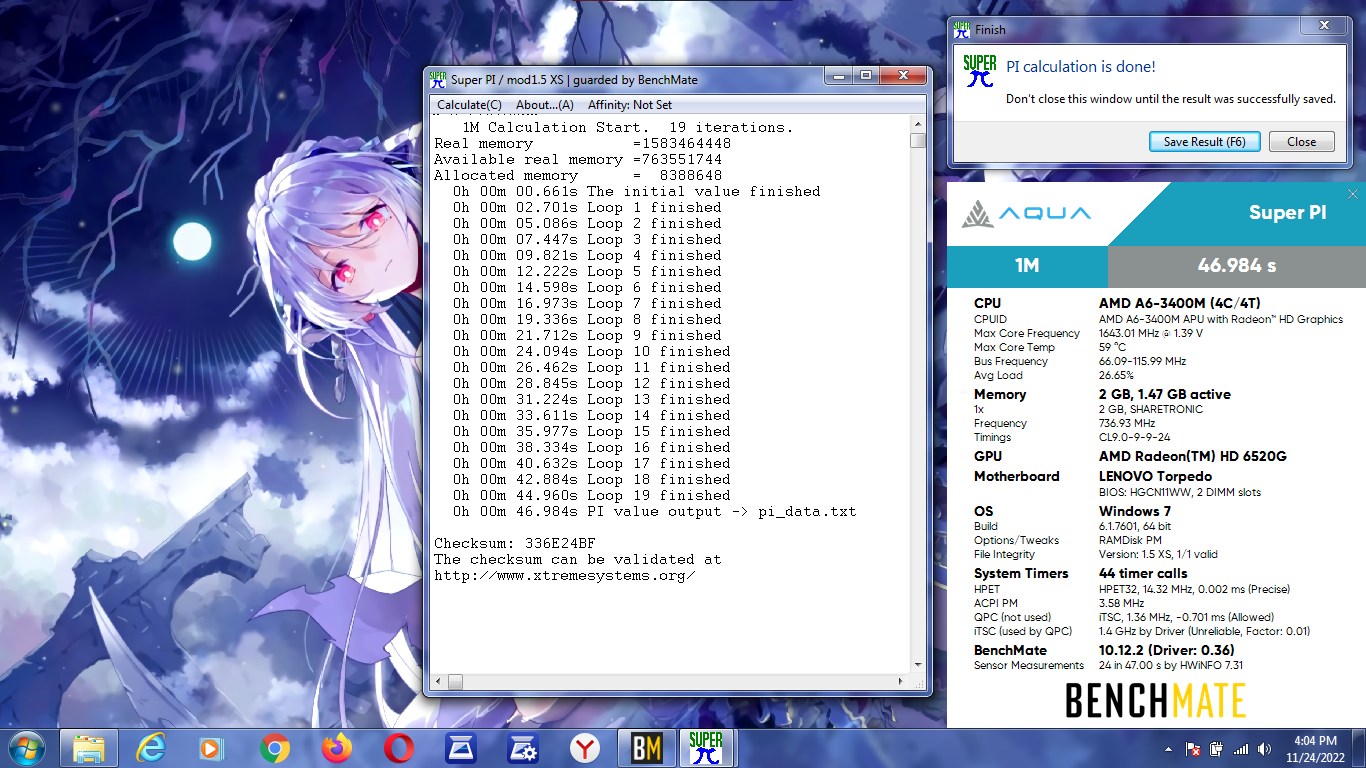Launch Yandex Browser from the taskbar
The image size is (1366, 768).
(585, 748)
